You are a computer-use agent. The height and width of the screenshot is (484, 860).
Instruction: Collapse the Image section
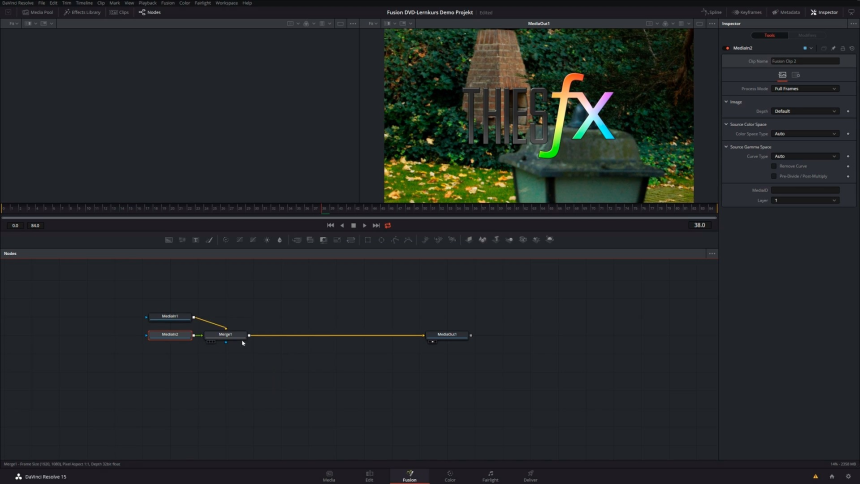(x=726, y=102)
